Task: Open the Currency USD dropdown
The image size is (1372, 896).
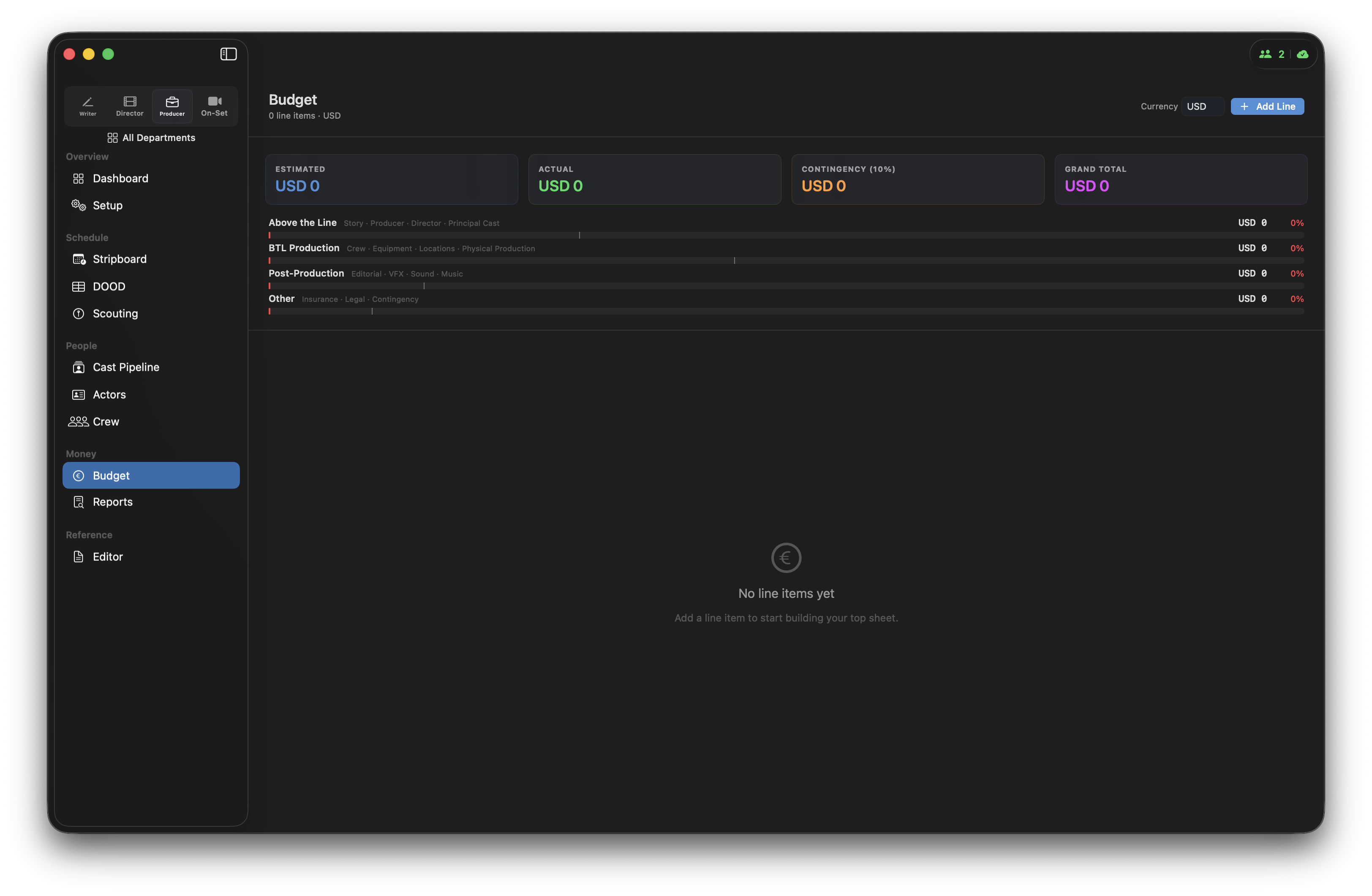Action: click(1202, 106)
